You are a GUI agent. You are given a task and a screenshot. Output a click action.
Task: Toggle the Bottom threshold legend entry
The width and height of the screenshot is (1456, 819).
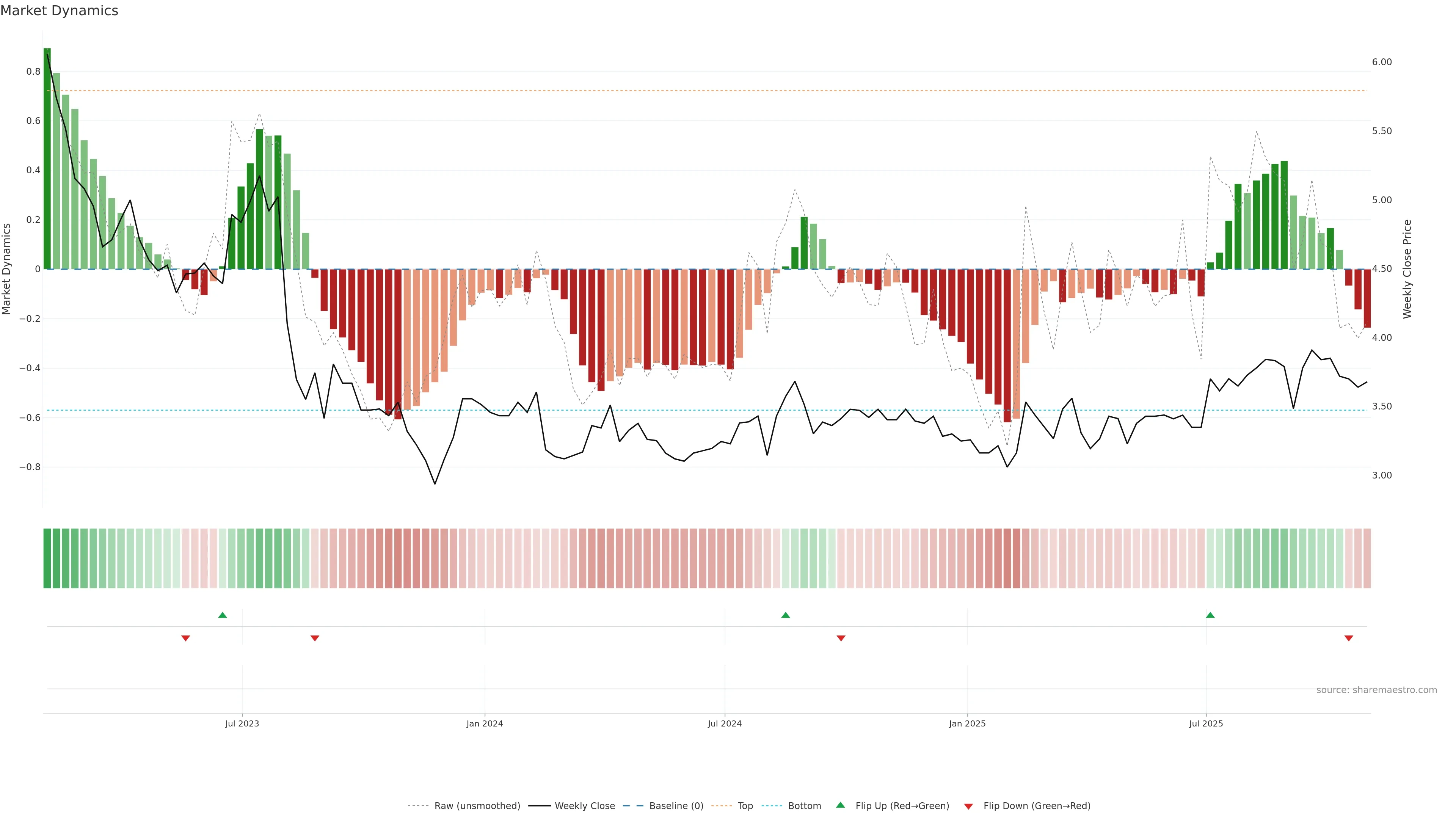804,806
